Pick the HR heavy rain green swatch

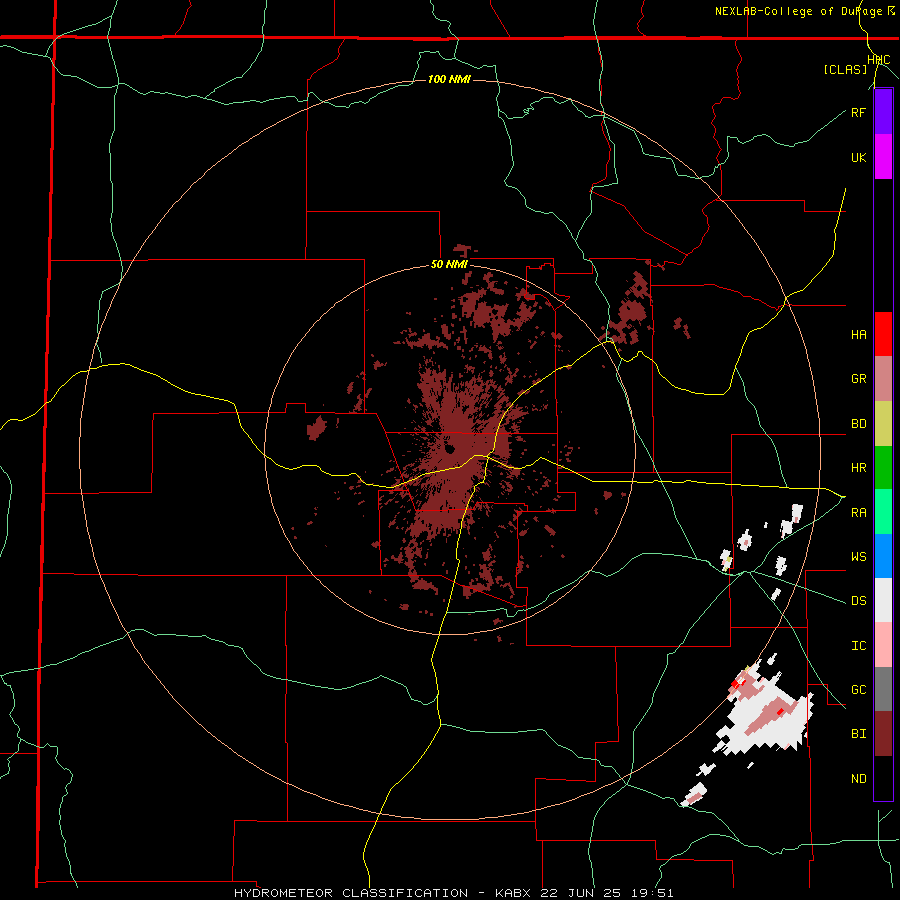pos(883,467)
